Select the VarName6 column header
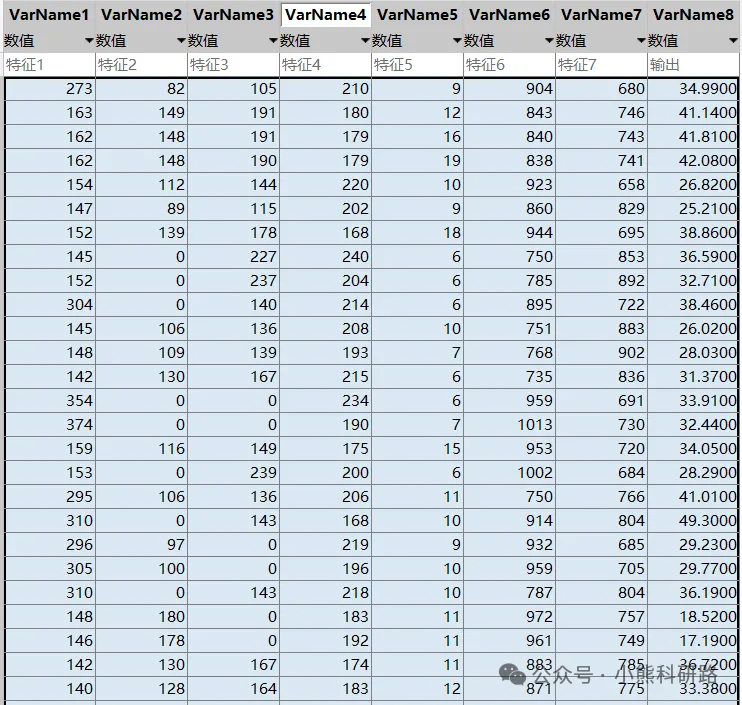 pyautogui.click(x=509, y=15)
